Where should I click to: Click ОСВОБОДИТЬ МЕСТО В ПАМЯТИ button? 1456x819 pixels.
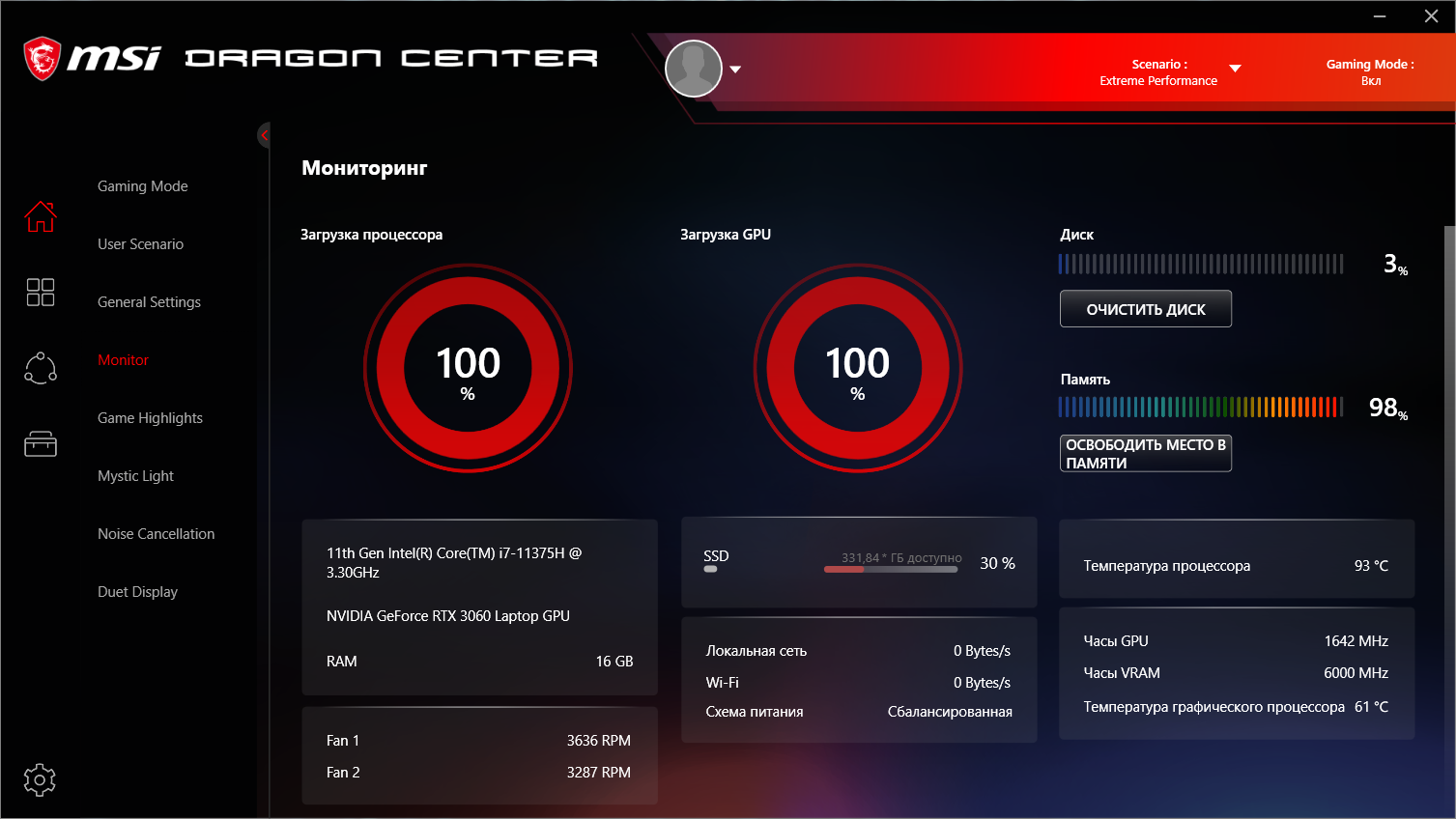1146,454
